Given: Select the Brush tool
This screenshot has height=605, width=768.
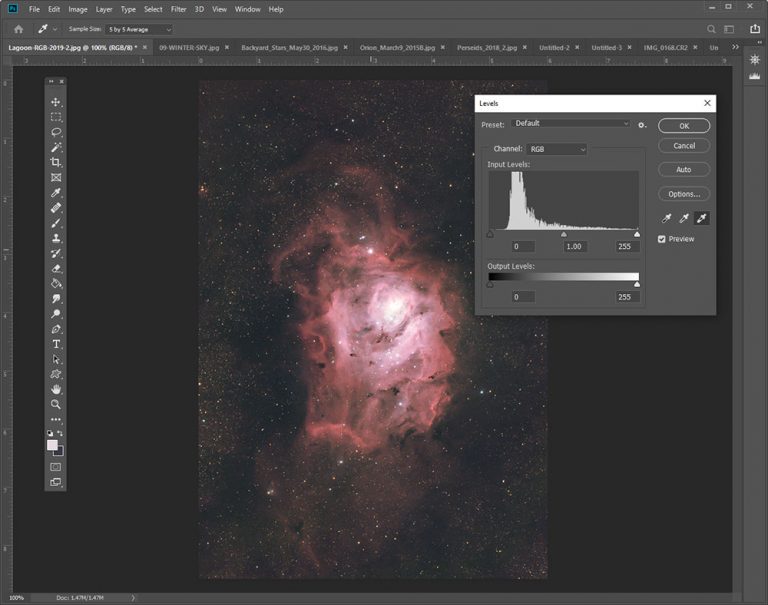Looking at the screenshot, I should [56, 223].
